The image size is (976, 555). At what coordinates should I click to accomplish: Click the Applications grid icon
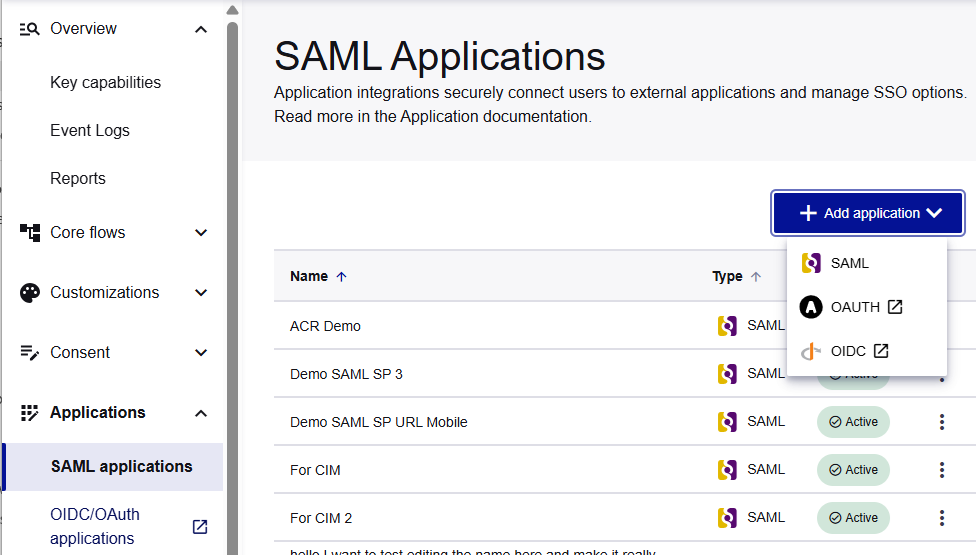(x=29, y=413)
